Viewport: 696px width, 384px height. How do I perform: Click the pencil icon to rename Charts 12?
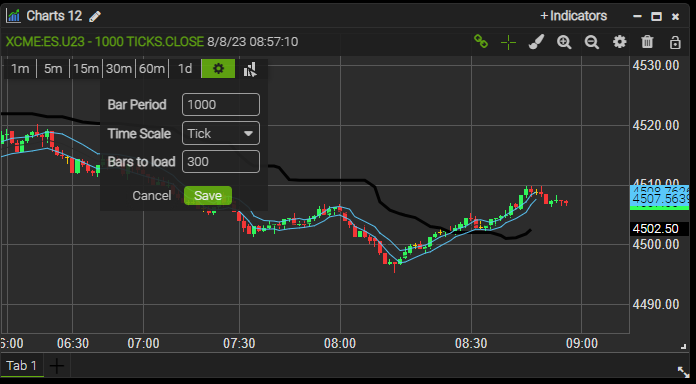95,17
